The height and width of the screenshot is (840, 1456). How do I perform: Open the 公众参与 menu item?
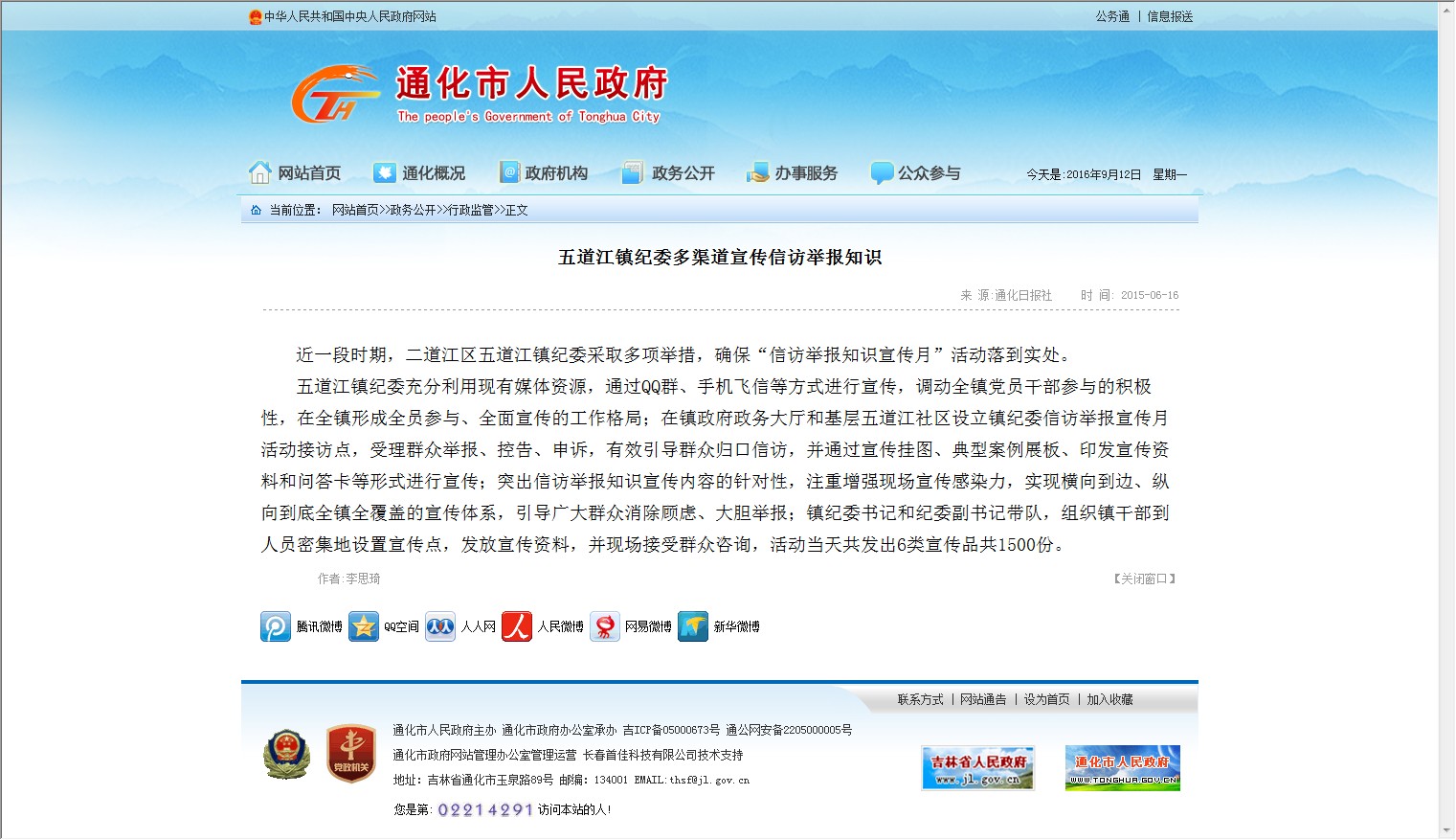pyautogui.click(x=916, y=173)
